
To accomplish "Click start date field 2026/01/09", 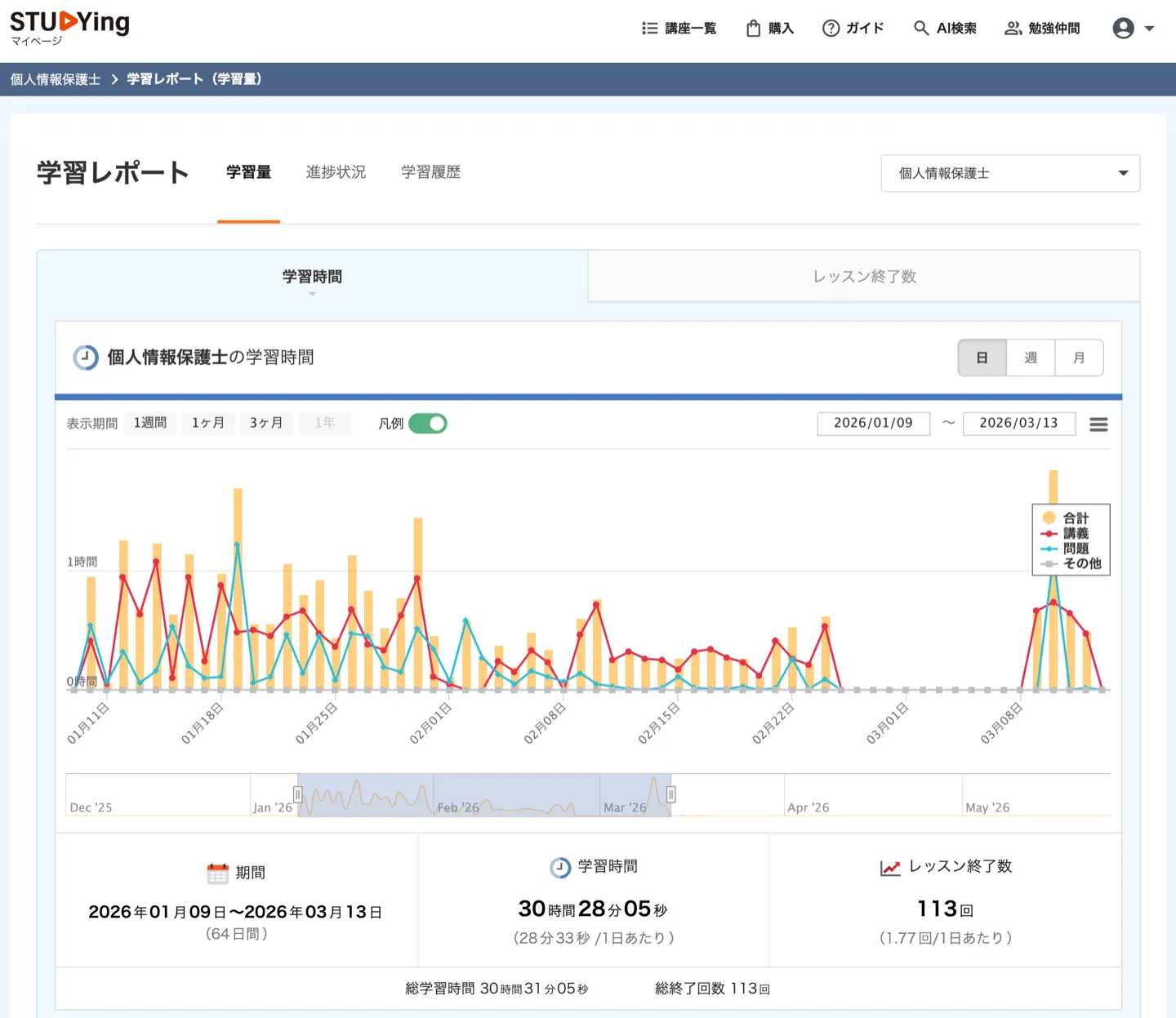I will pyautogui.click(x=873, y=424).
